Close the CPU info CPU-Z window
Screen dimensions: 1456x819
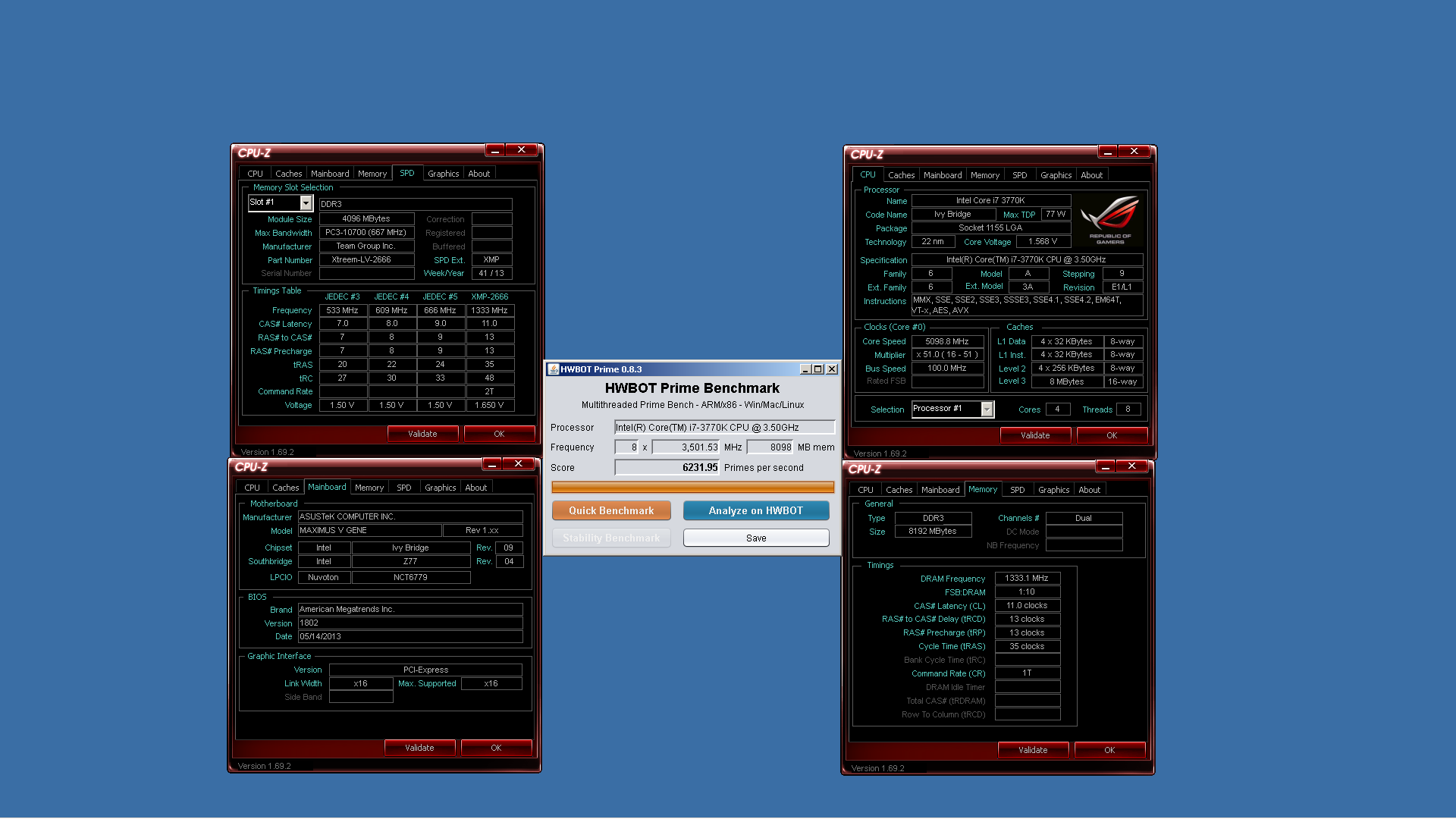[x=1134, y=152]
